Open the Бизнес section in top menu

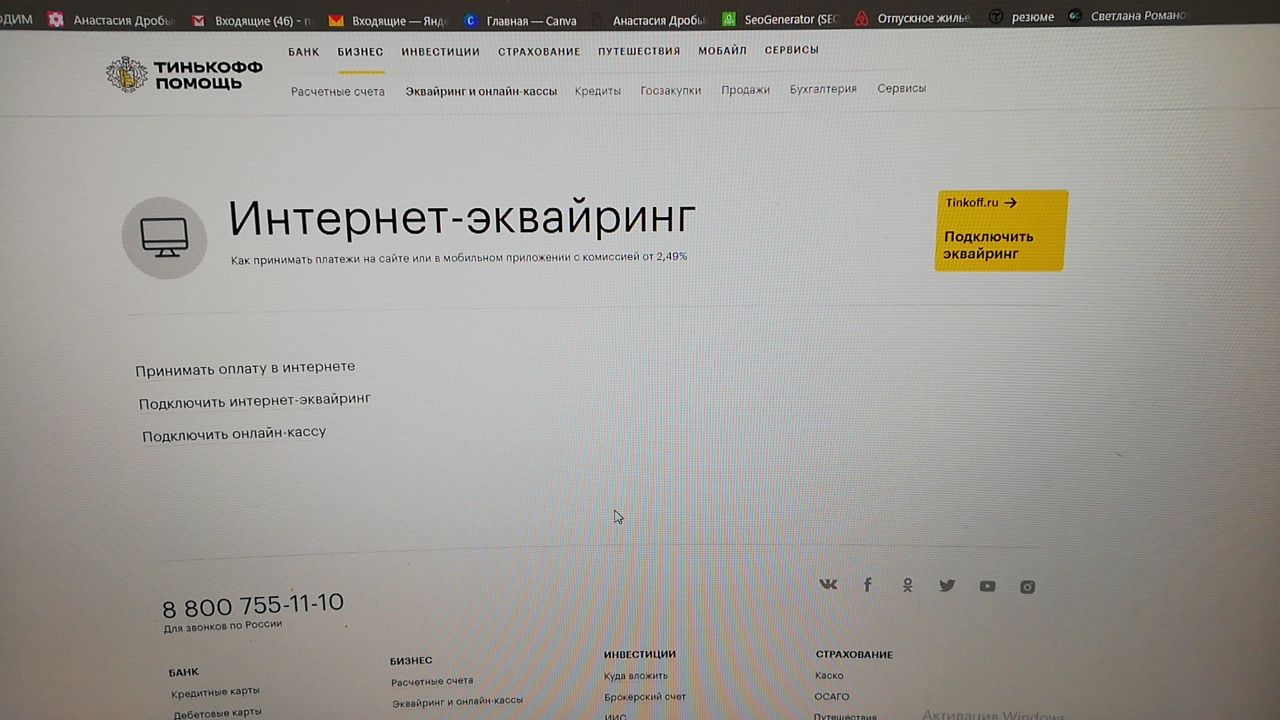(x=360, y=52)
